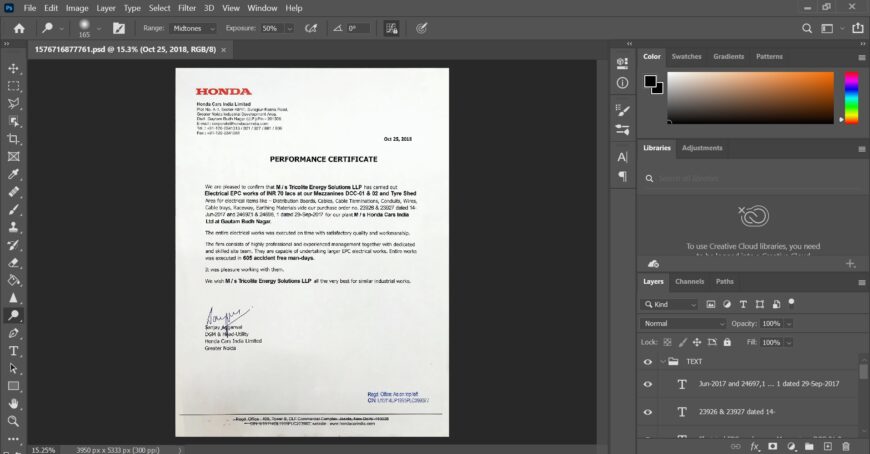The height and width of the screenshot is (454, 870).
Task: Toggle Protect Tones option
Action: pyautogui.click(x=391, y=28)
